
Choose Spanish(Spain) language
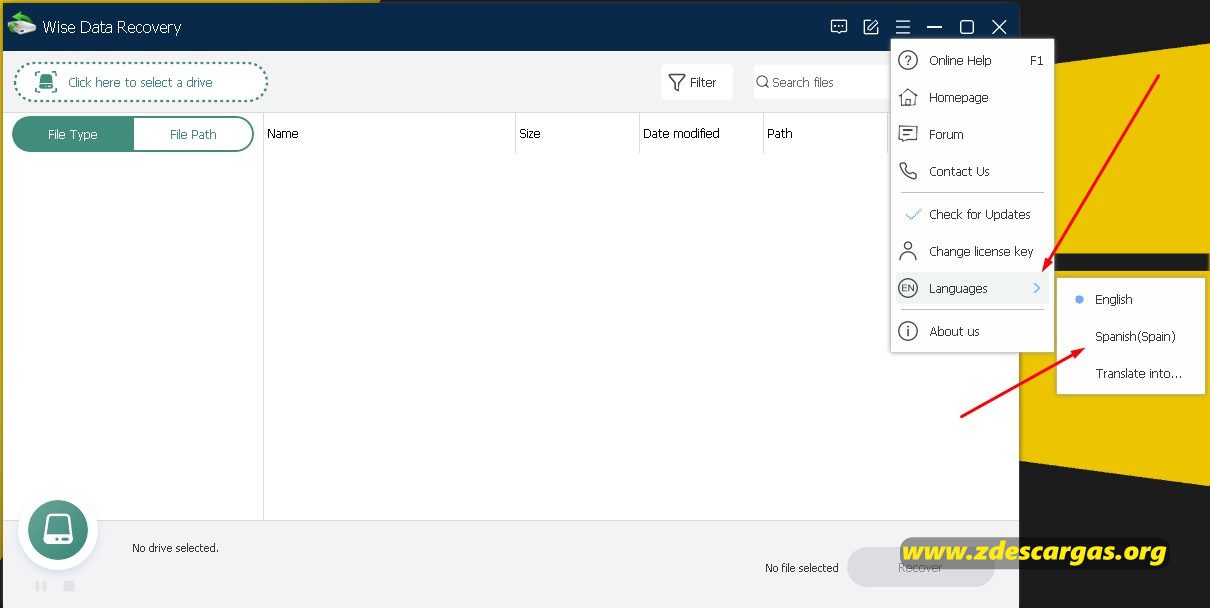(1131, 336)
